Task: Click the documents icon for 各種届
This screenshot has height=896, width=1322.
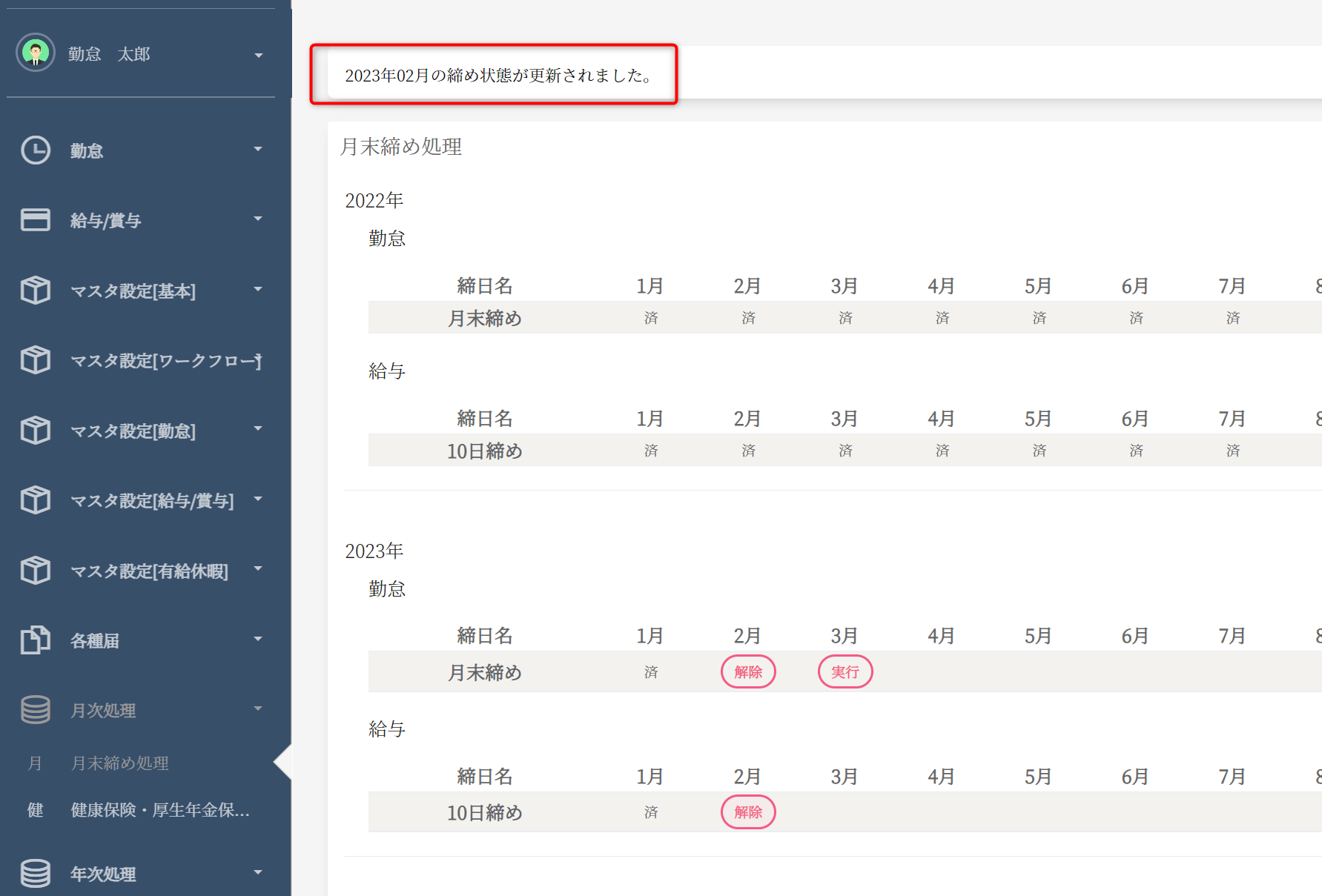Action: point(36,640)
